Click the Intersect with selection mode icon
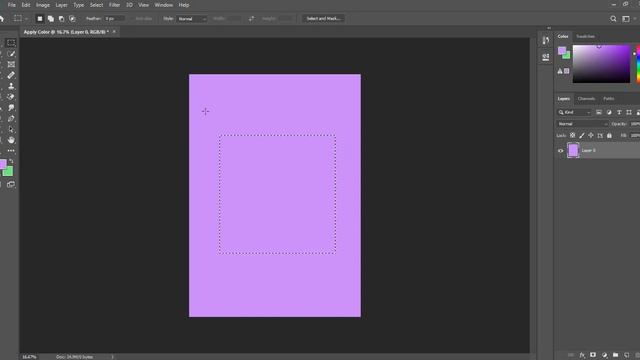 pyautogui.click(x=72, y=19)
